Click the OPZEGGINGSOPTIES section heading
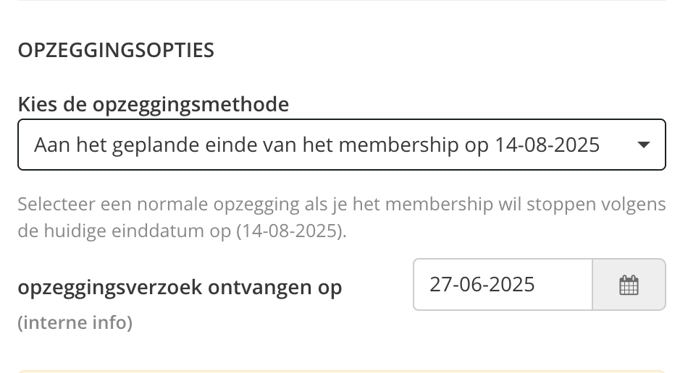The height and width of the screenshot is (373, 688). point(116,50)
